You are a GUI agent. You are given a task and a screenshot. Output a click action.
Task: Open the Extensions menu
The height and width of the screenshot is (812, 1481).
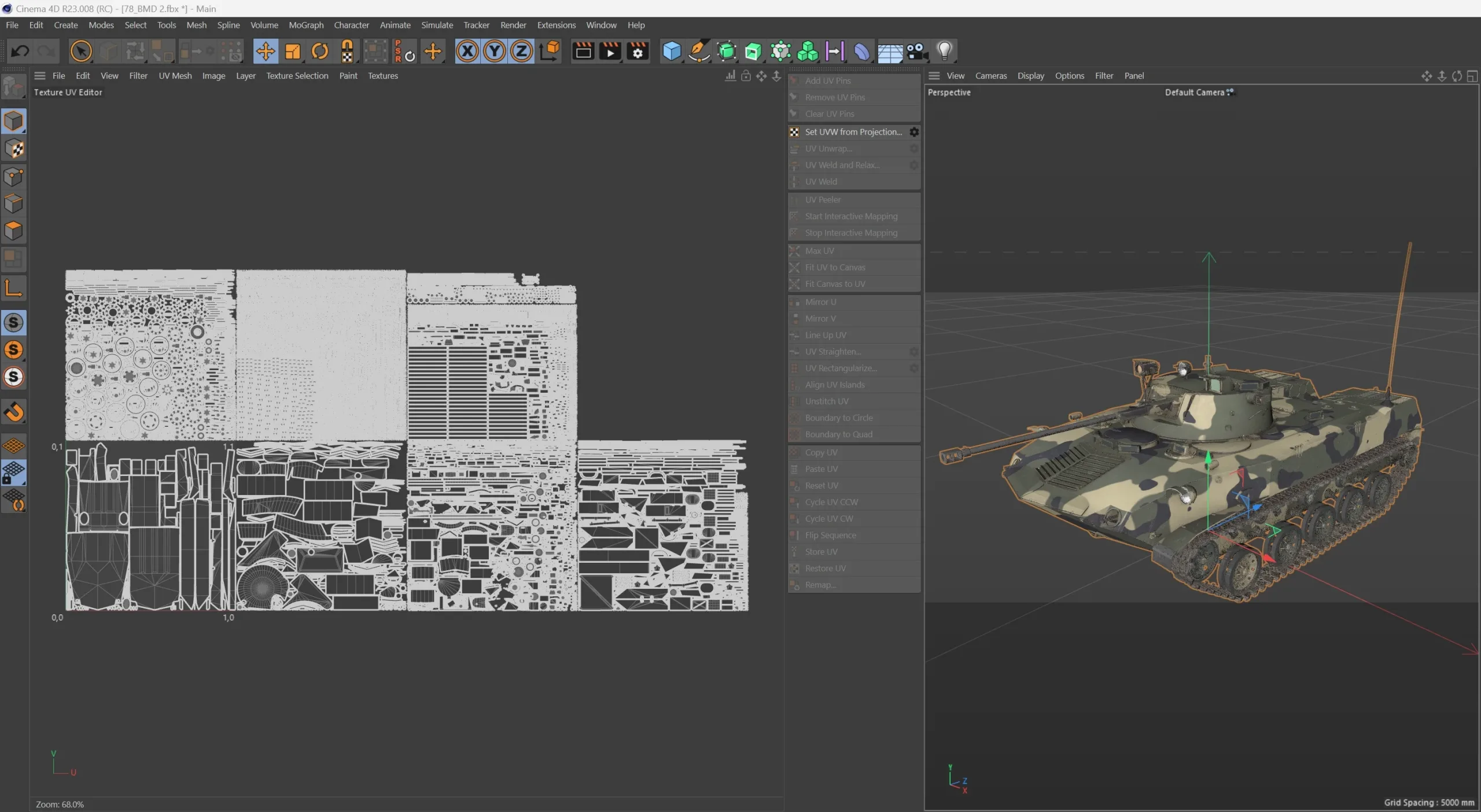556,25
